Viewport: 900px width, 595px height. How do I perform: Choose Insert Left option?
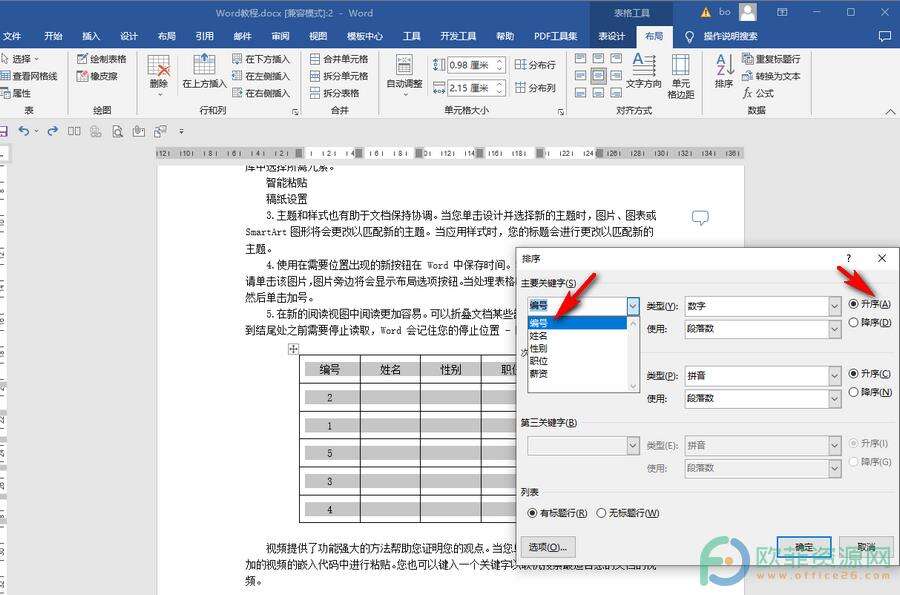pos(261,76)
